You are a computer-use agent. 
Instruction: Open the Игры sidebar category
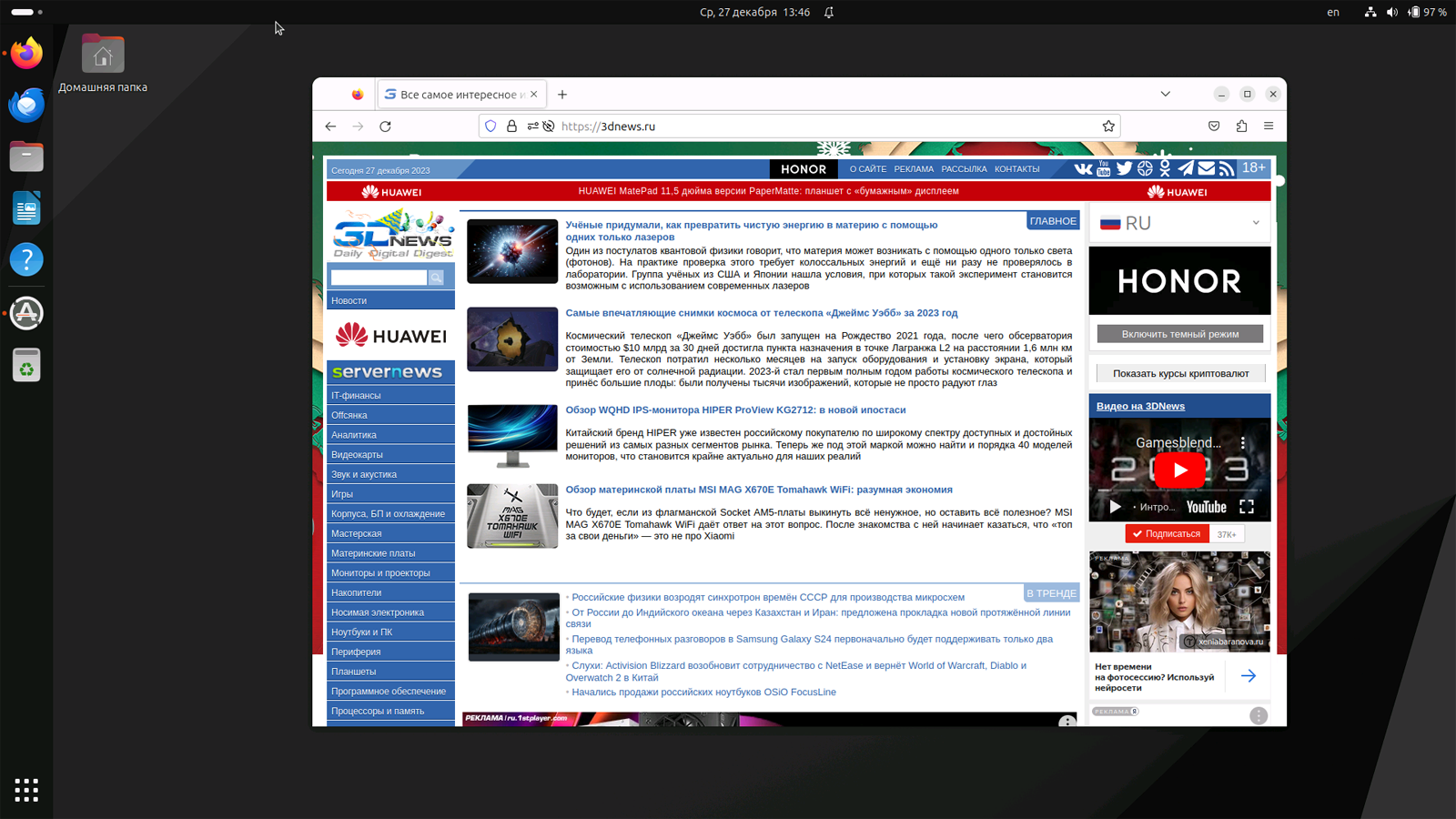(390, 494)
